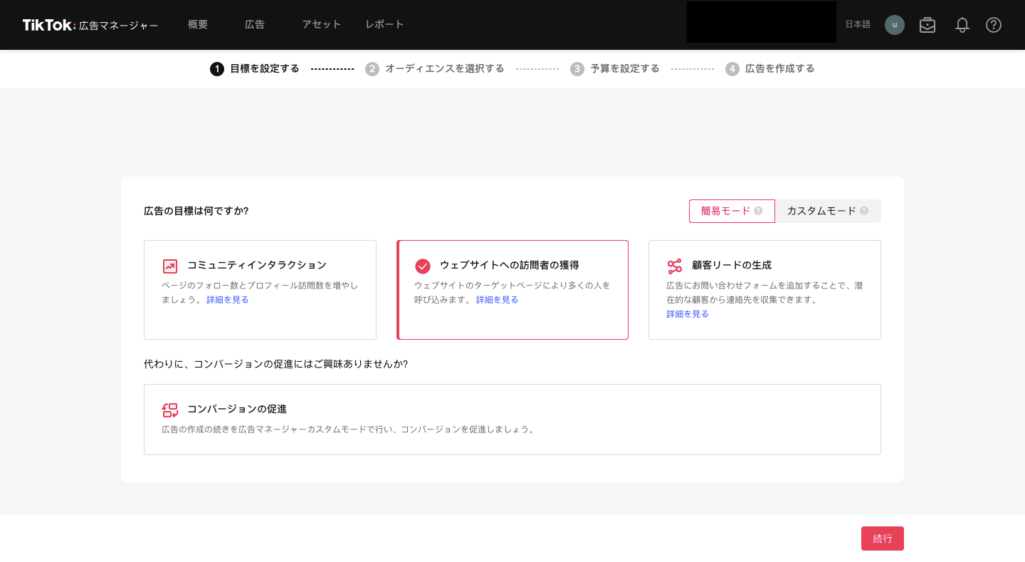Open 詳細を見る in 顧客リードの生成 card
The height and width of the screenshot is (562, 1025).
tap(687, 314)
